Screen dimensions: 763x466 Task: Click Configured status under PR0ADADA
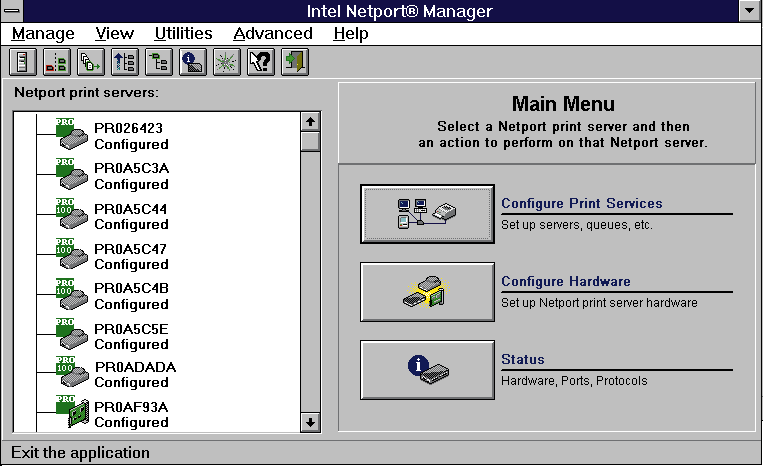coord(131,382)
